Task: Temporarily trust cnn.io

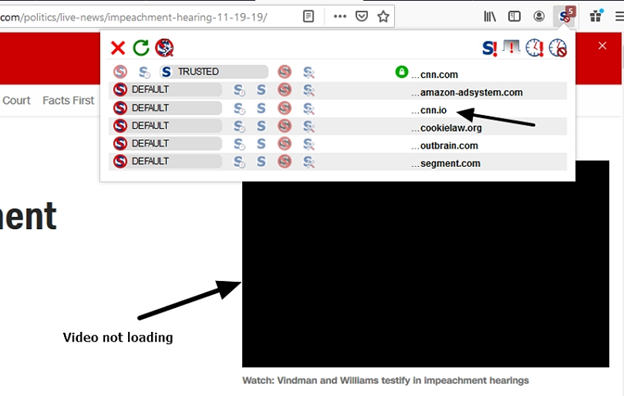Action: pos(239,109)
